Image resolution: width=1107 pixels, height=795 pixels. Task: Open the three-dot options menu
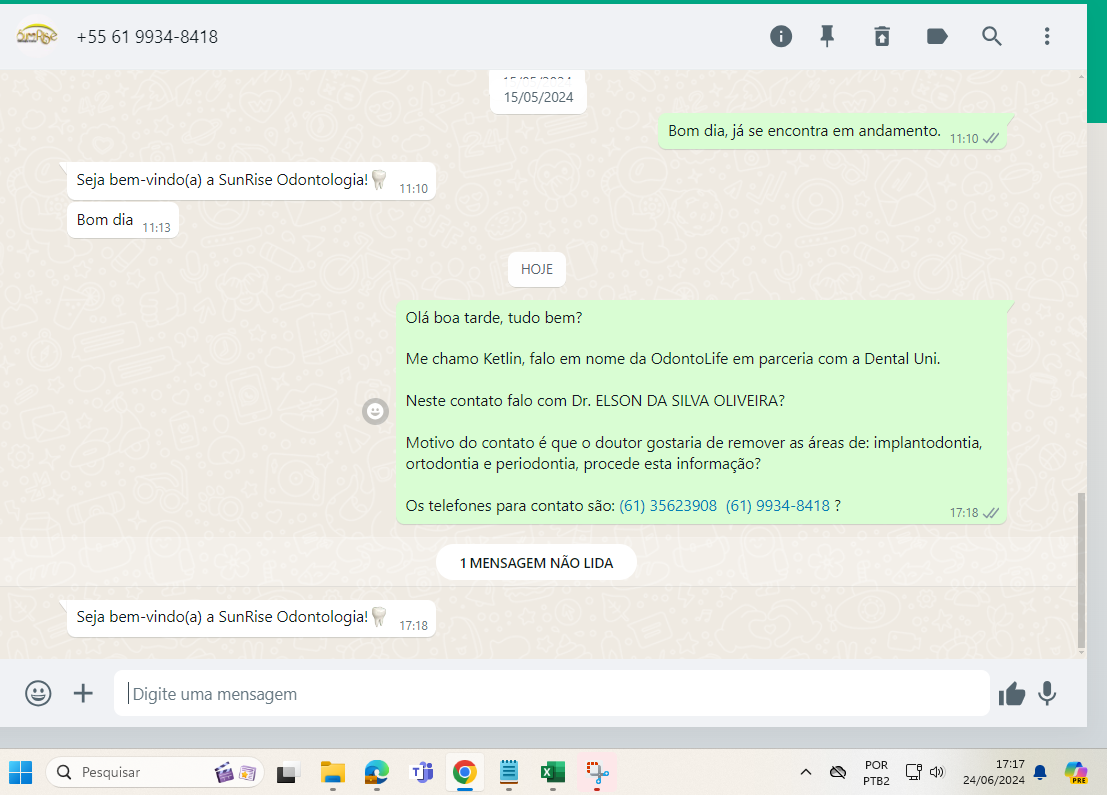(1047, 36)
